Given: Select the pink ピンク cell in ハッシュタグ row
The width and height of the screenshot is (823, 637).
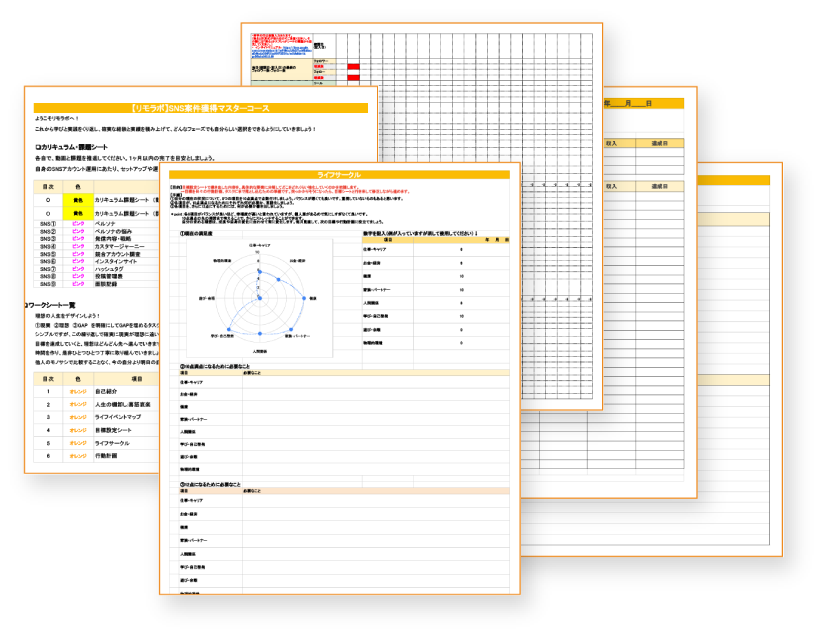Looking at the screenshot, I should coord(78,269).
